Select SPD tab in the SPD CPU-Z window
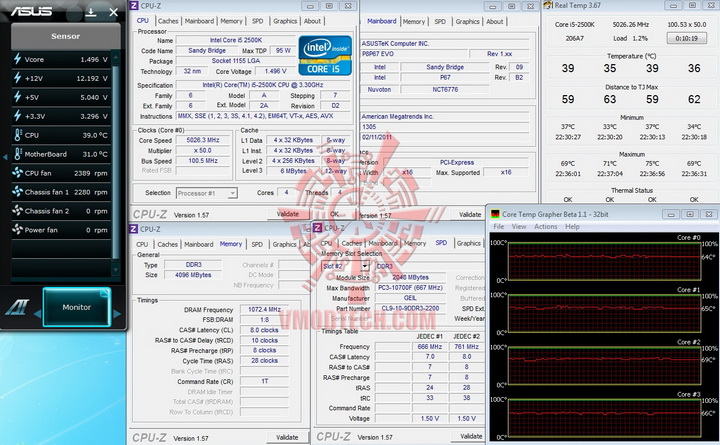This screenshot has height=445, width=720. [x=441, y=242]
